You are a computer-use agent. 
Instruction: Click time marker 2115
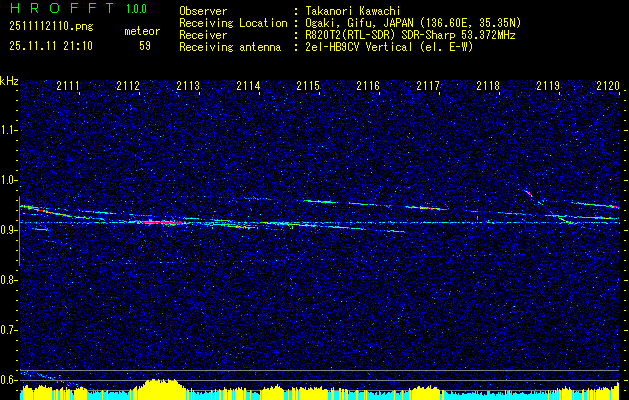(308, 86)
